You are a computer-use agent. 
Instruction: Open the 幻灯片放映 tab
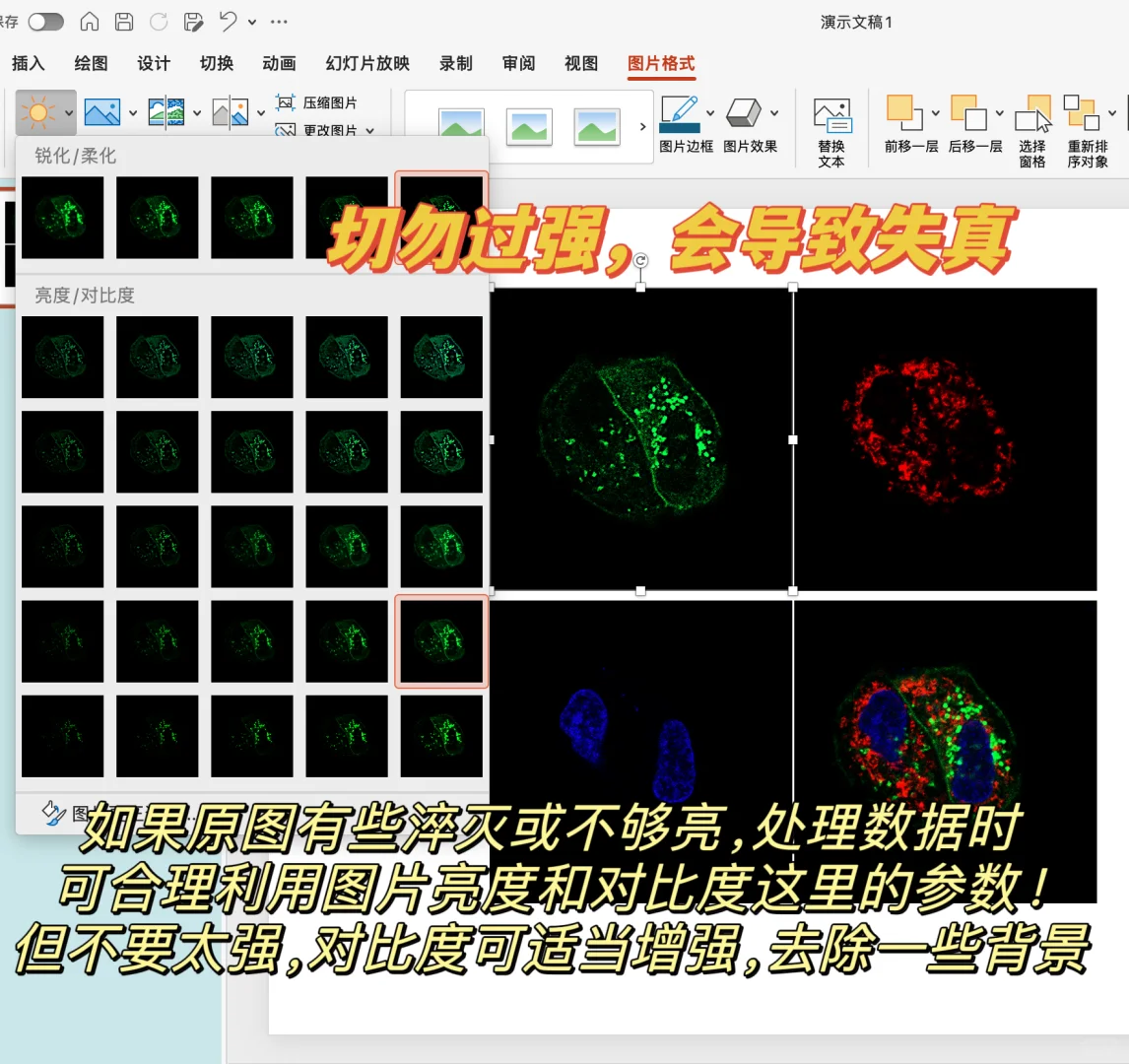pos(367,63)
